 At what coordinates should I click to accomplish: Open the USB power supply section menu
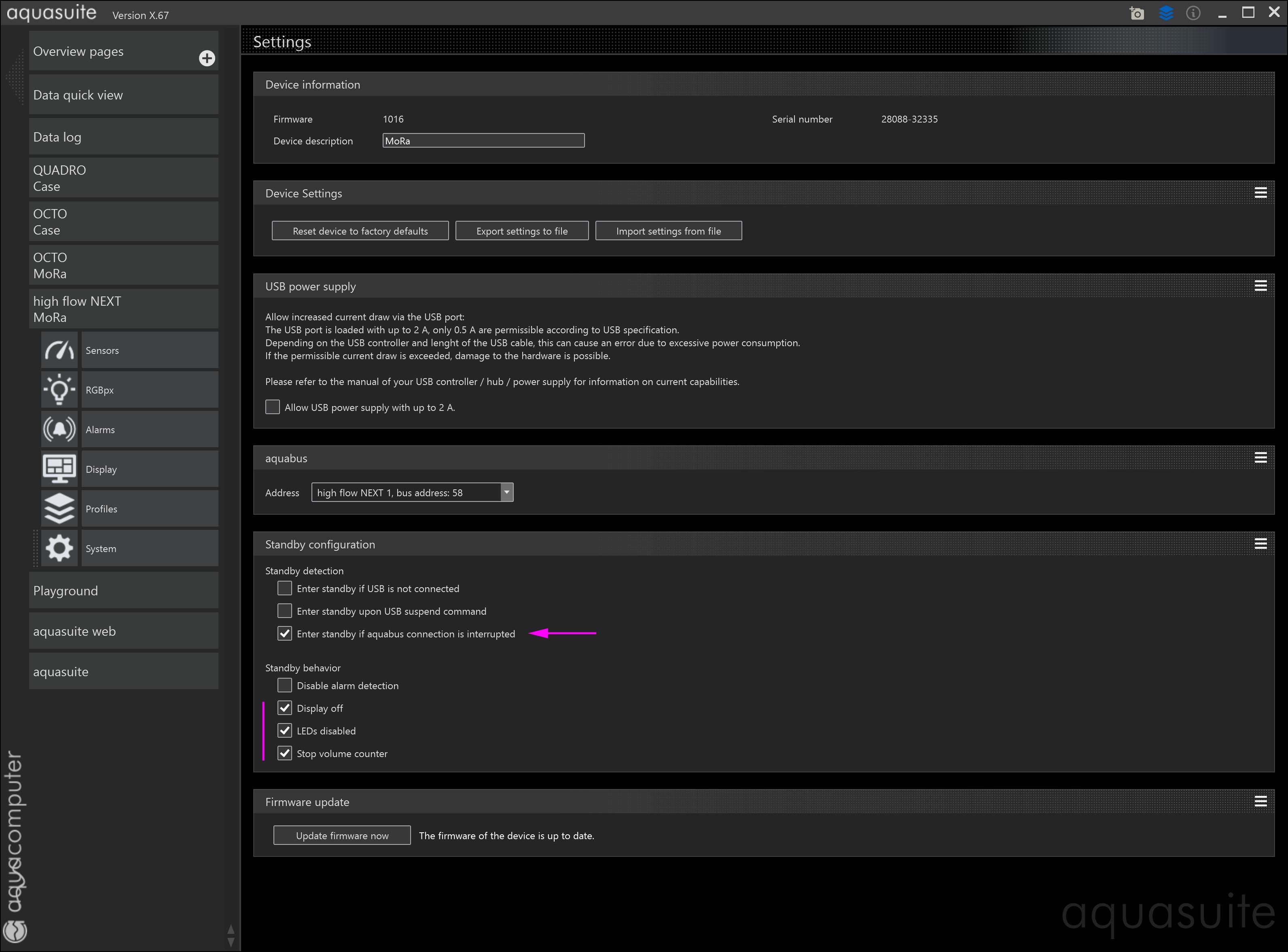(1260, 286)
